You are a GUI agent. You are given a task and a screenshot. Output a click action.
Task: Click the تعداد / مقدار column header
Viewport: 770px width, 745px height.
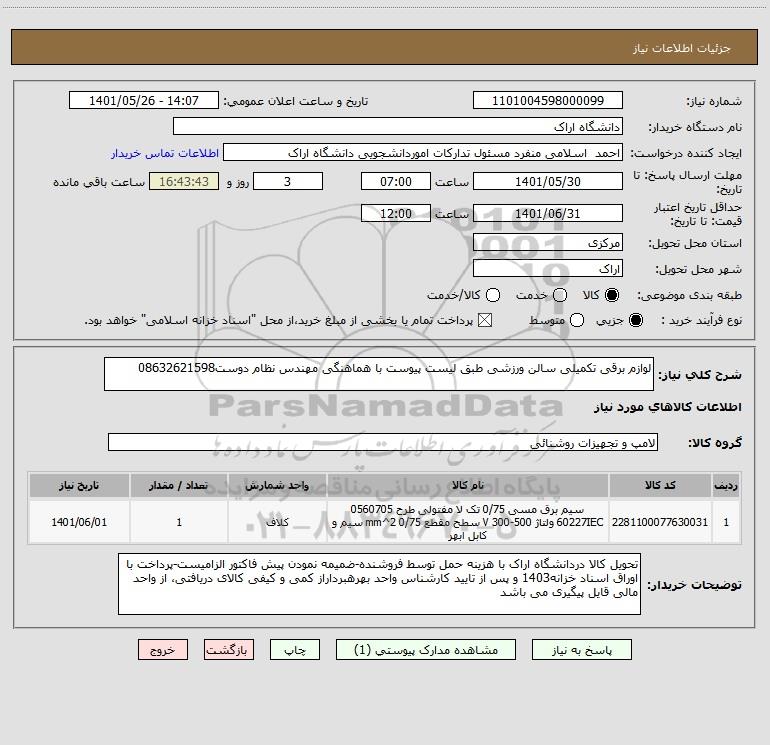(179, 486)
